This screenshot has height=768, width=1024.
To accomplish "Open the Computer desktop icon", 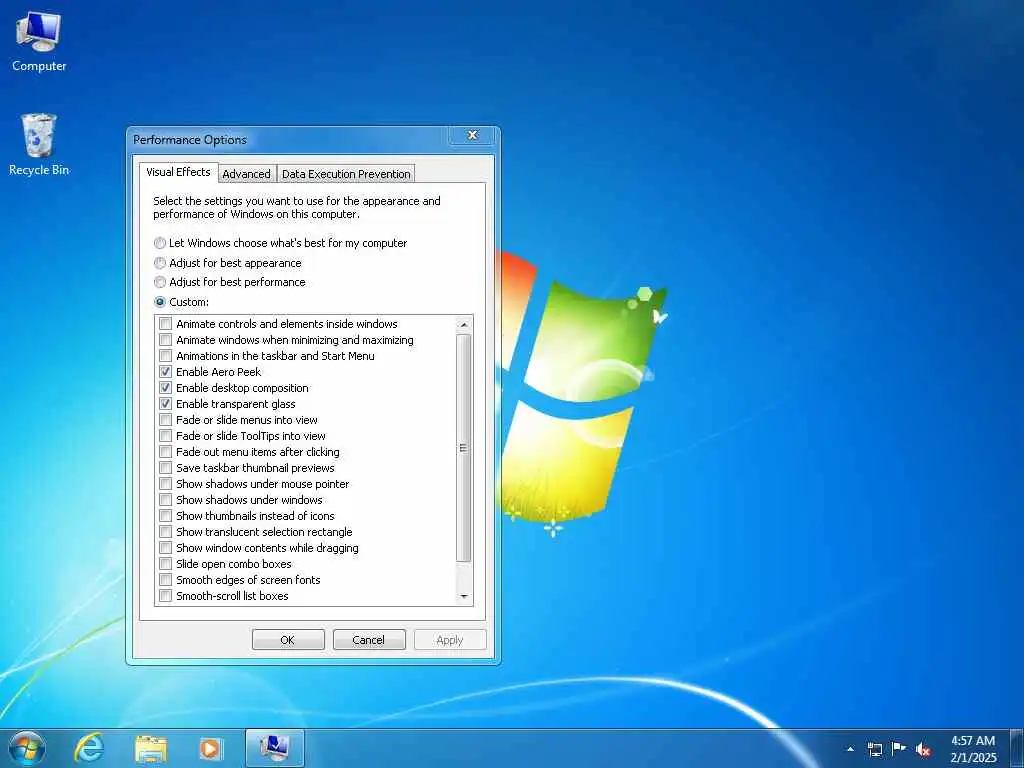I will pos(39,42).
